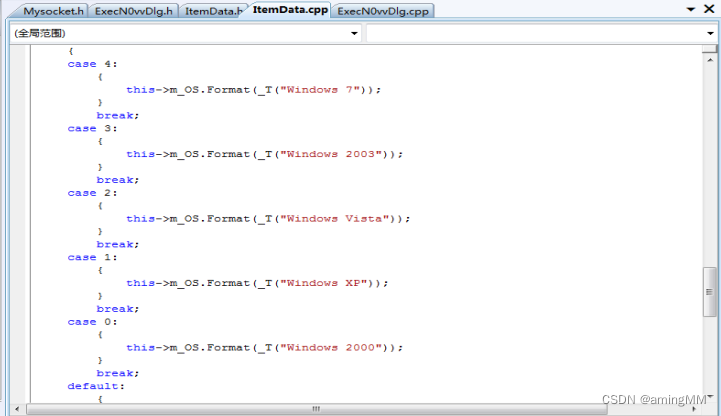Click "m_OS.Format" on the Windows 2003 line

pyautogui.click(x=210, y=154)
